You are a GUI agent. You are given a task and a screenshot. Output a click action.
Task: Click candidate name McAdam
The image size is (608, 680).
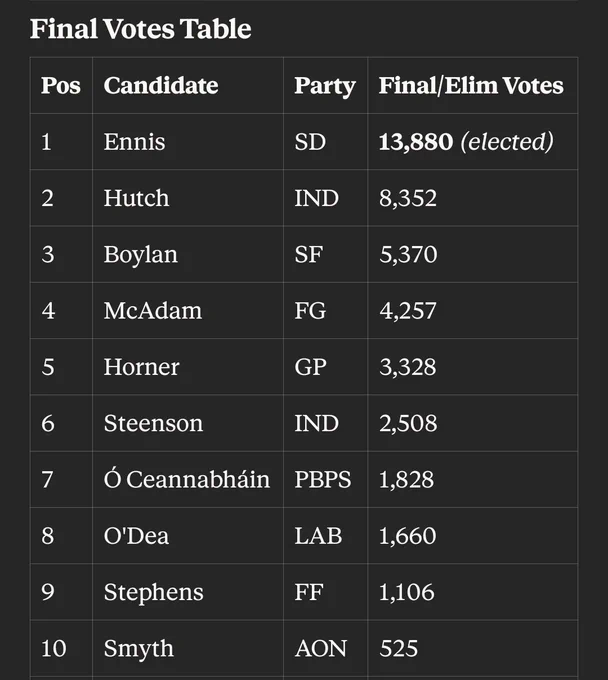tap(153, 311)
